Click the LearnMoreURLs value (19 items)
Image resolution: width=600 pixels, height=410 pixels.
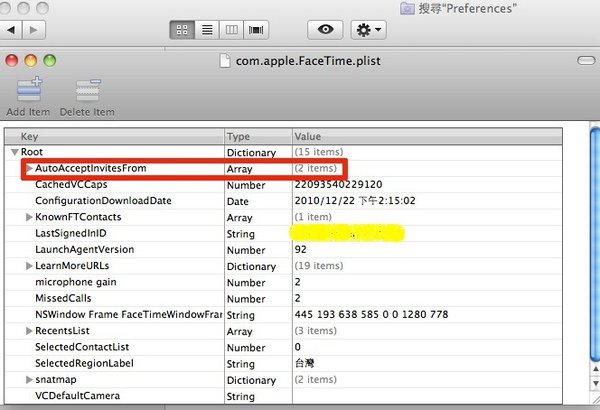319,266
